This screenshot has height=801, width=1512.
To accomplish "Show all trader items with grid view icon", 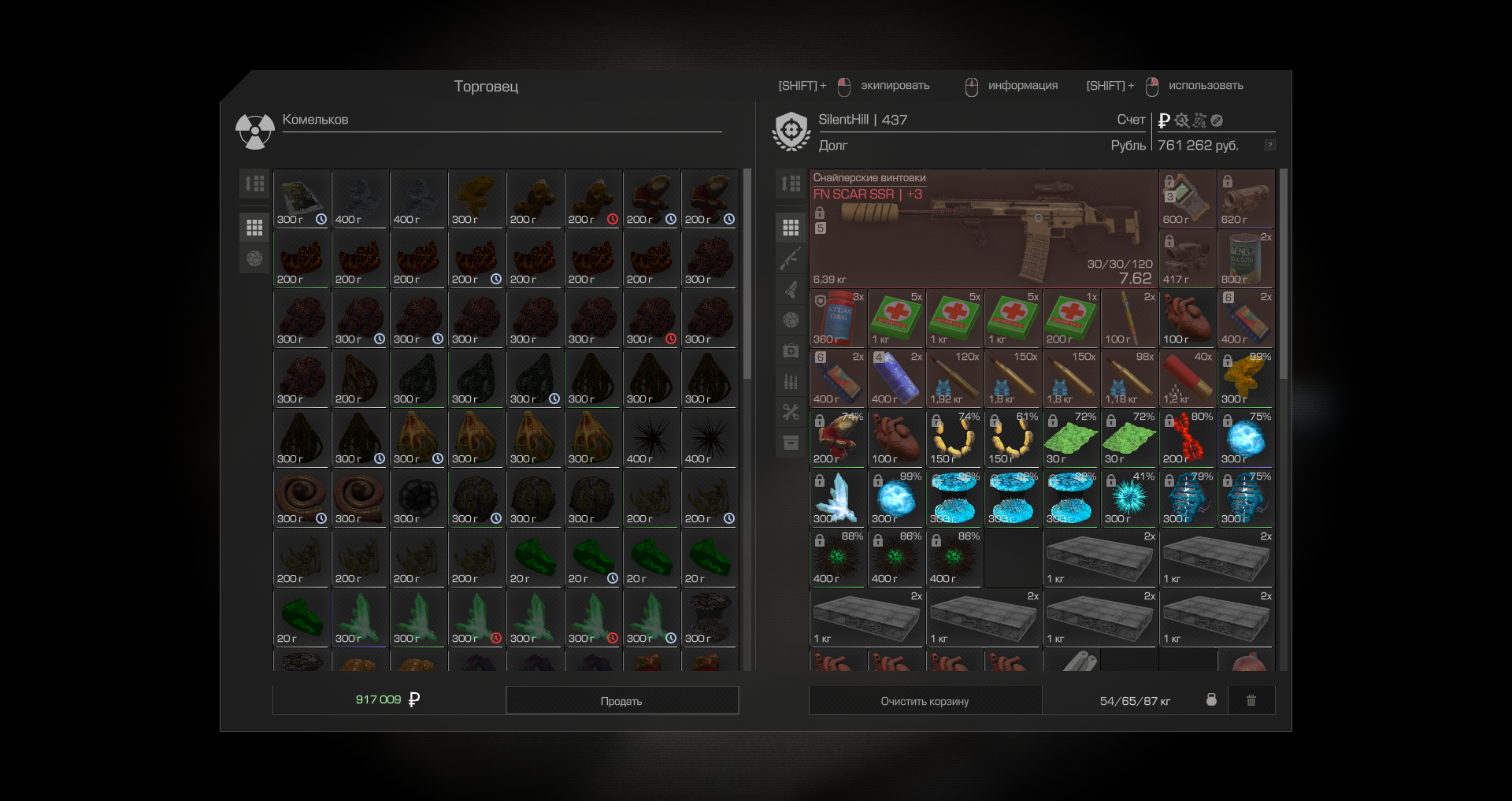I will click(254, 228).
